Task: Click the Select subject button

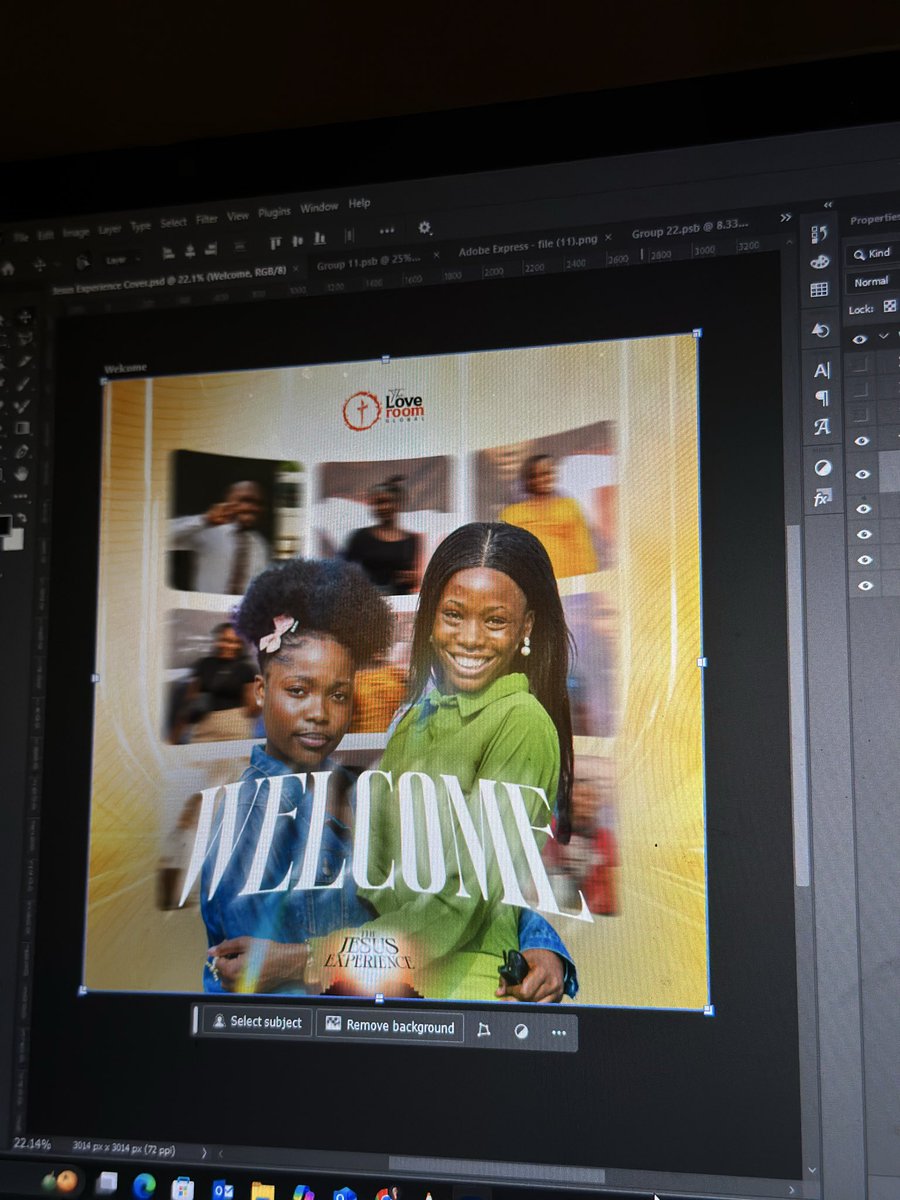Action: point(257,1022)
